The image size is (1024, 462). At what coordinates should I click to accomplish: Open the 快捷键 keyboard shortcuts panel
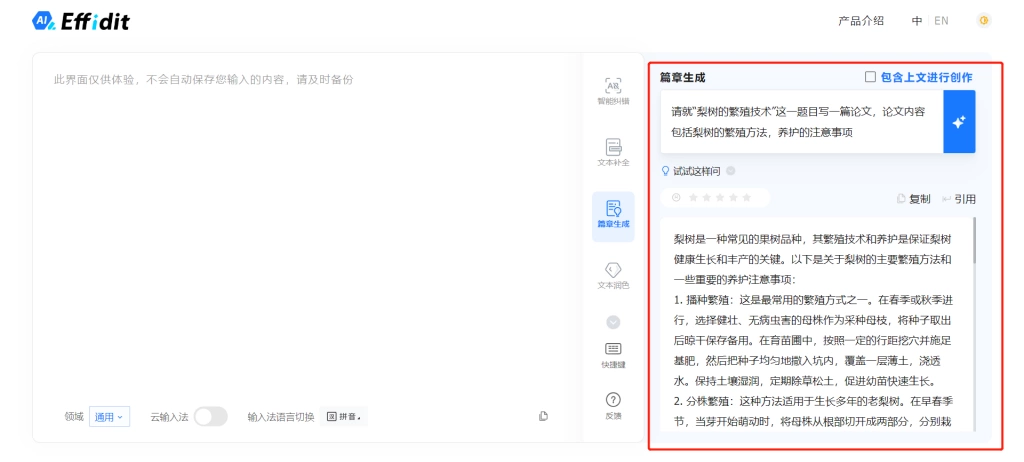pos(613,355)
